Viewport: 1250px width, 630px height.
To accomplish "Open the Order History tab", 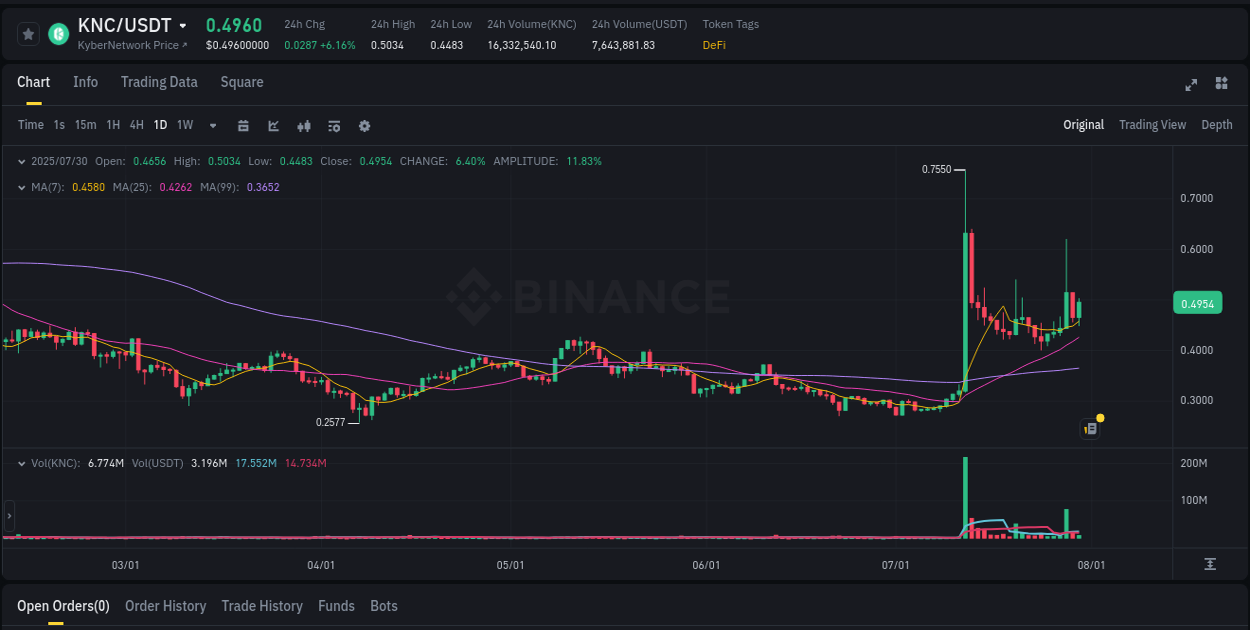I will tap(165, 606).
